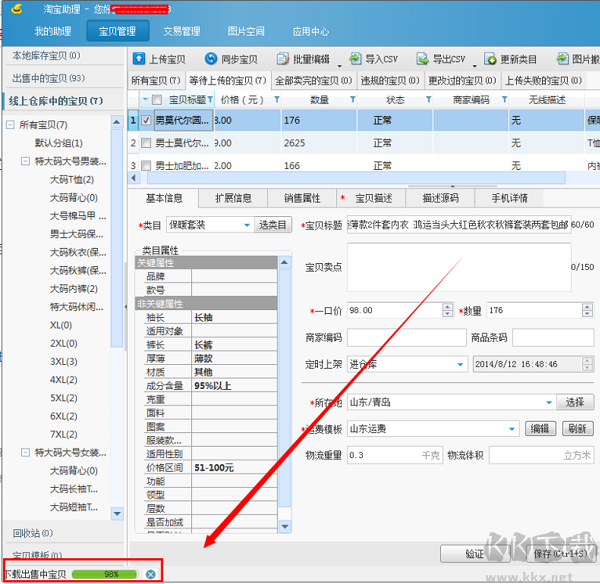Open the 定时上架 进仓库 dropdown

point(460,364)
